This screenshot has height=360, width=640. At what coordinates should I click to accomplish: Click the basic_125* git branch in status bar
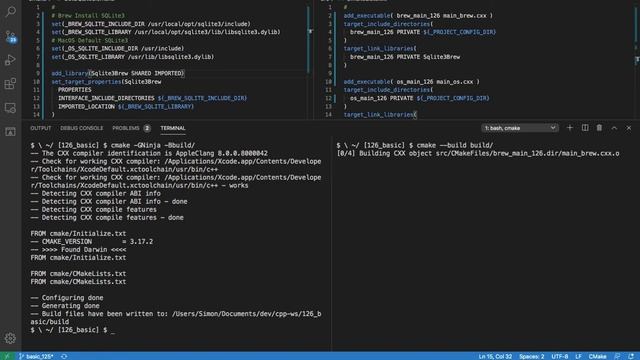tap(36, 356)
